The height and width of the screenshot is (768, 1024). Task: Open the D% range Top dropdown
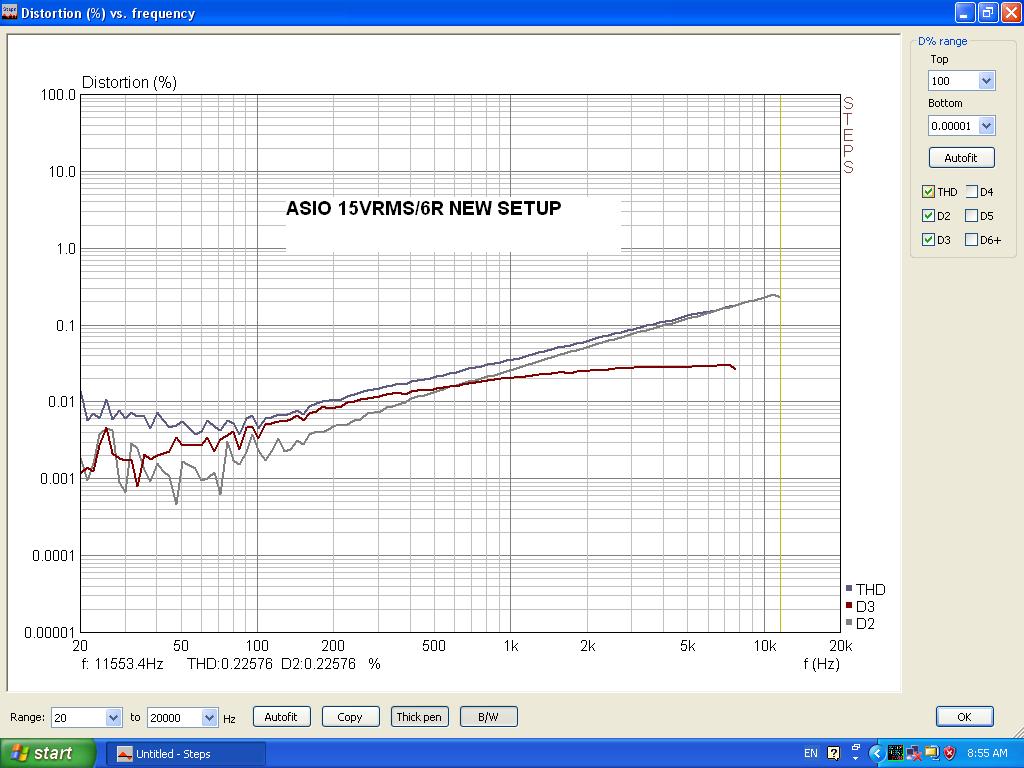tap(986, 81)
